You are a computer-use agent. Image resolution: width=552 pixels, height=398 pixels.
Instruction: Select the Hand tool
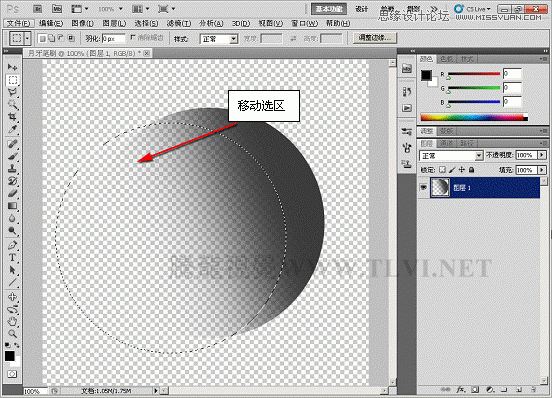[x=12, y=321]
